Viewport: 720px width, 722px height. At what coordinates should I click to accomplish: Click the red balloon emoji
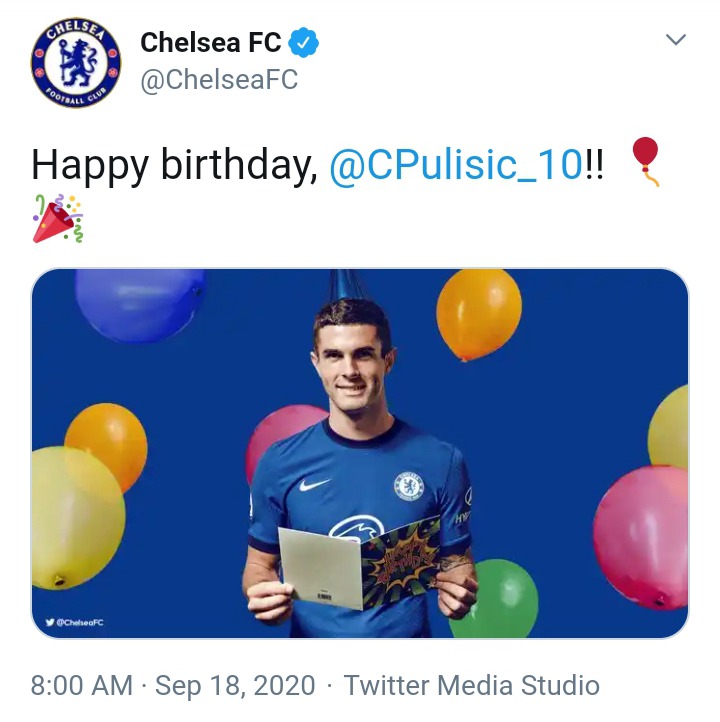pos(646,160)
